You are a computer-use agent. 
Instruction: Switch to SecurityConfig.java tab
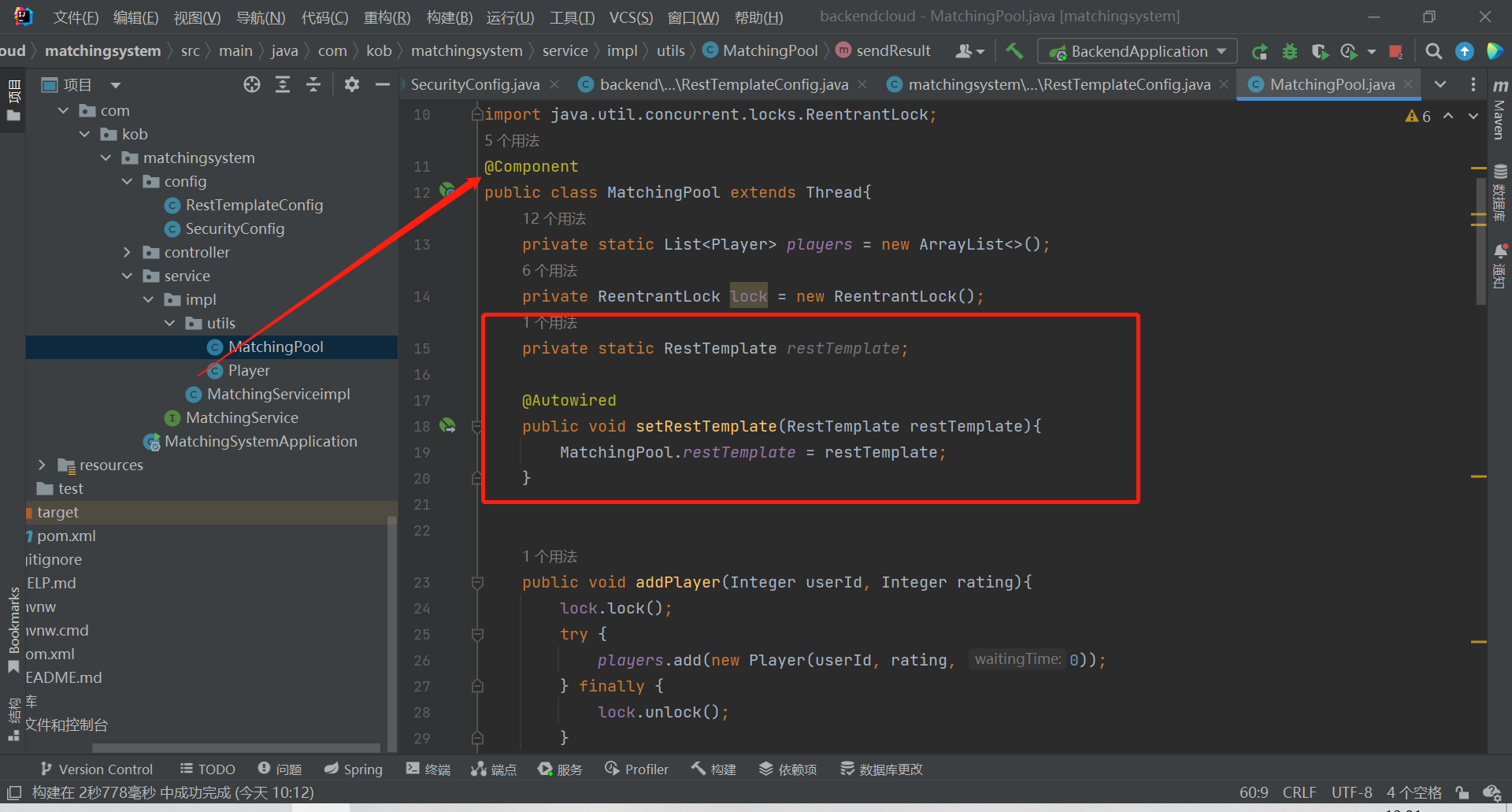click(x=475, y=84)
